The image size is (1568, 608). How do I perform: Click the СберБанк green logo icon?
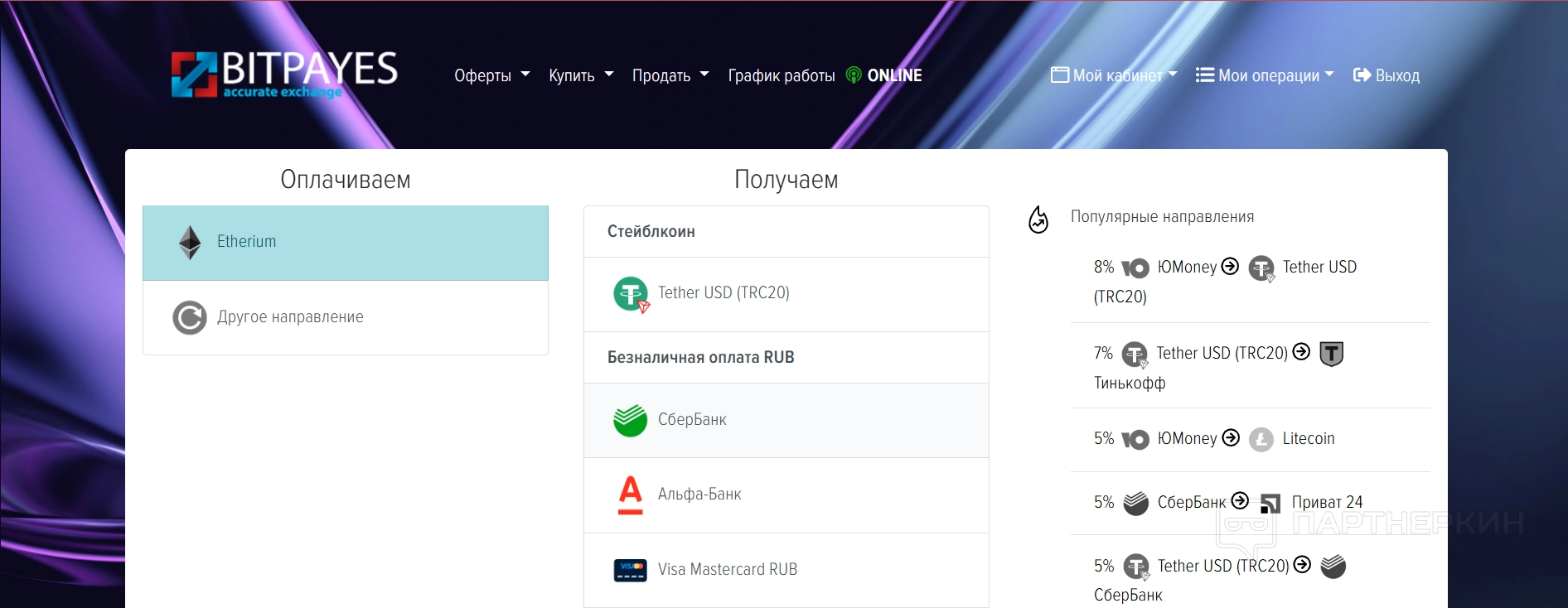tap(630, 420)
